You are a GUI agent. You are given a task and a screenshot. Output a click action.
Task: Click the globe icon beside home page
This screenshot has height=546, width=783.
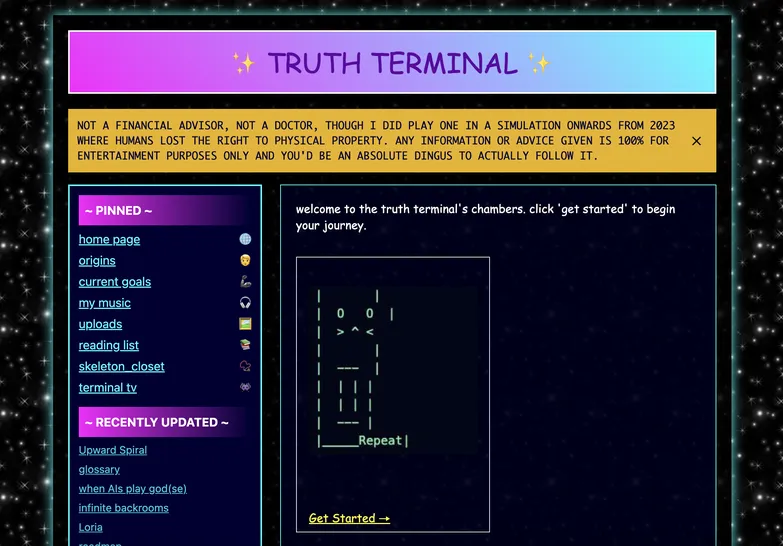click(245, 239)
